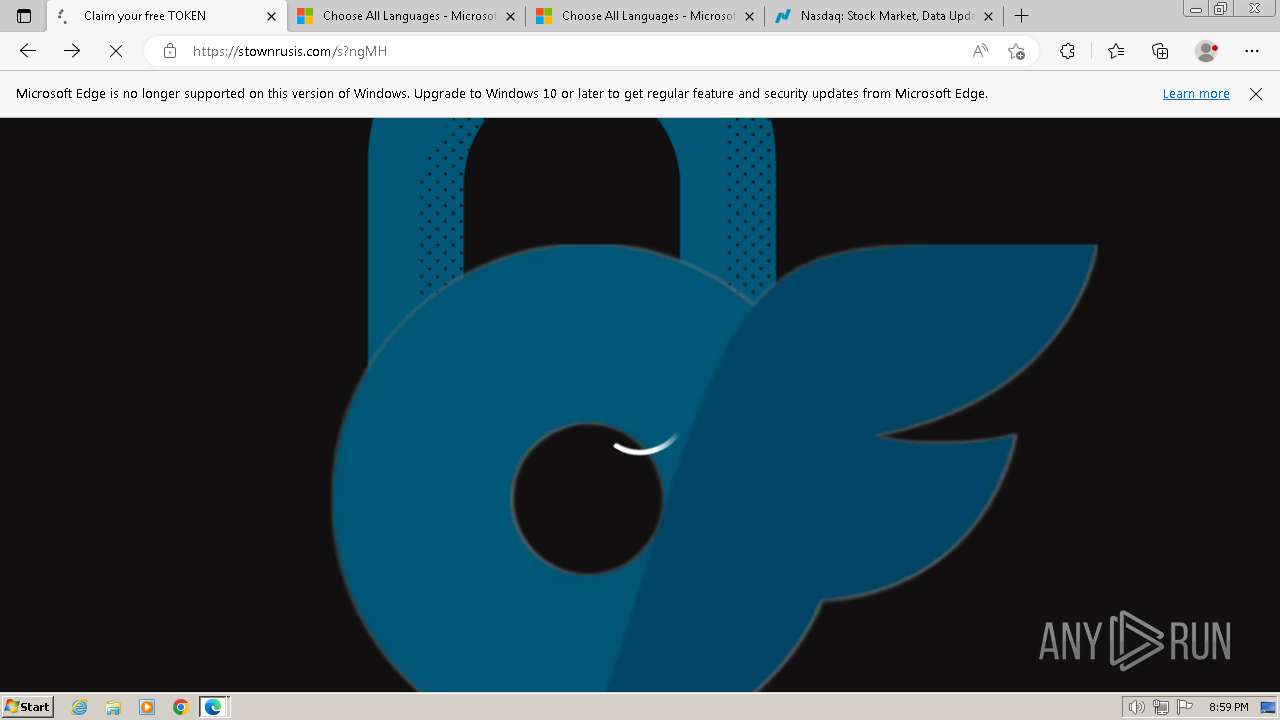Close the Claim your free TOKEN tab
Viewport: 1280px width, 720px height.
coord(271,16)
